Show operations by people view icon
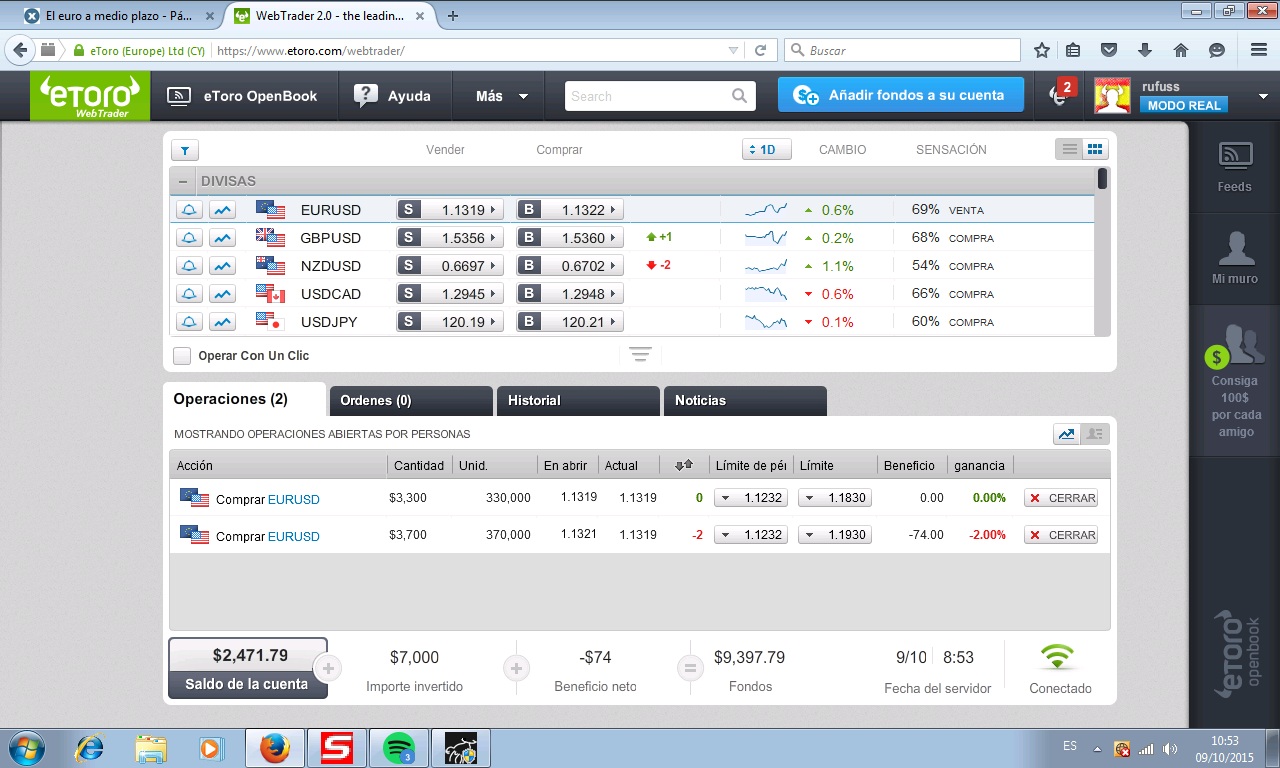Viewport: 1280px width, 768px height. pos(1095,434)
